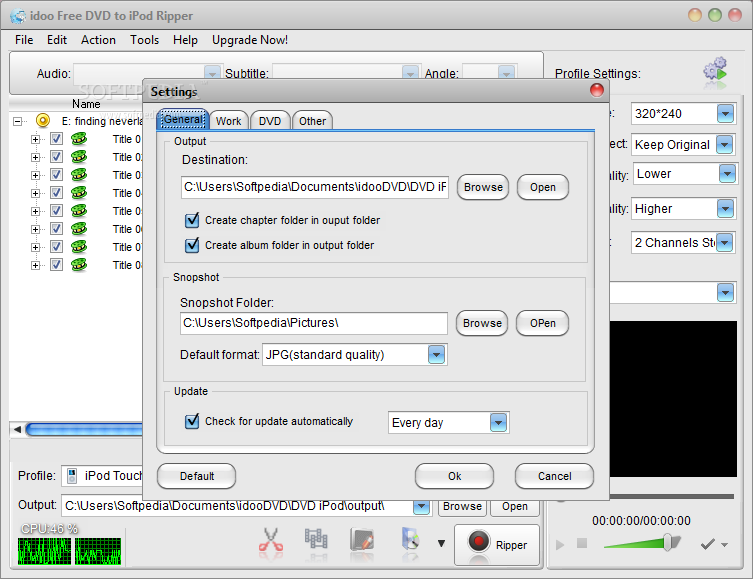The width and height of the screenshot is (753, 579).
Task: Open the Every day update frequency dropdown
Action: coord(498,422)
